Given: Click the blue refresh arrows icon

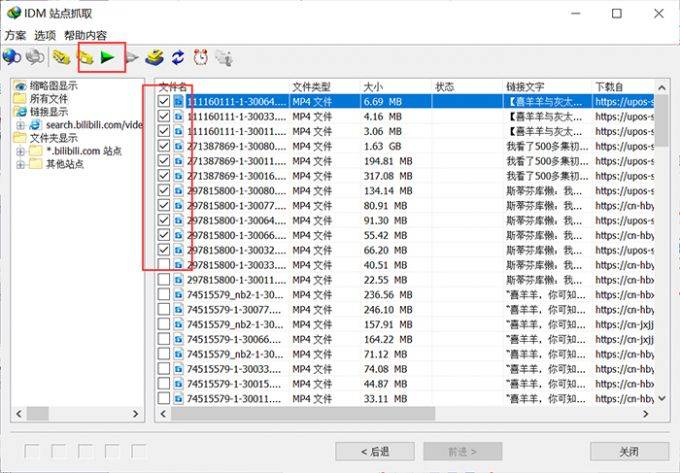Looking at the screenshot, I should point(178,57).
